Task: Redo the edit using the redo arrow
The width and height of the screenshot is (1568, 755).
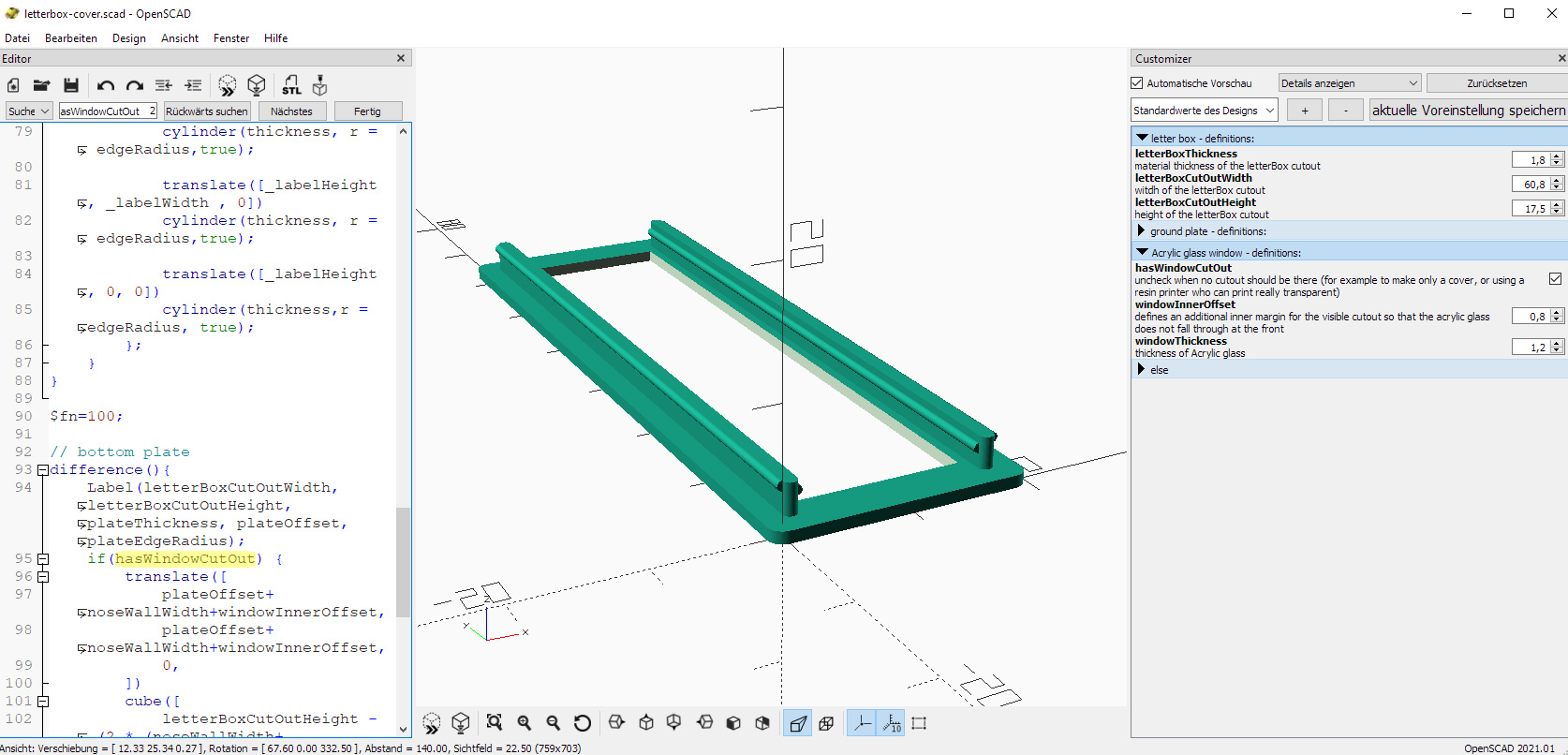Action: tap(135, 85)
